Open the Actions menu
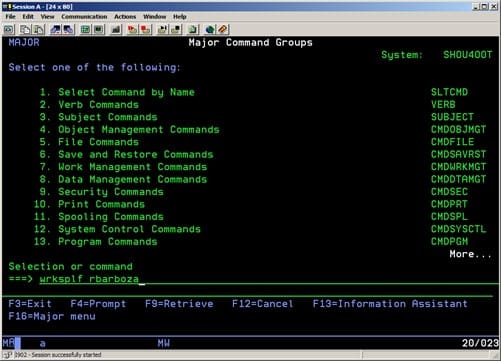This screenshot has width=501, height=361. click(x=125, y=17)
